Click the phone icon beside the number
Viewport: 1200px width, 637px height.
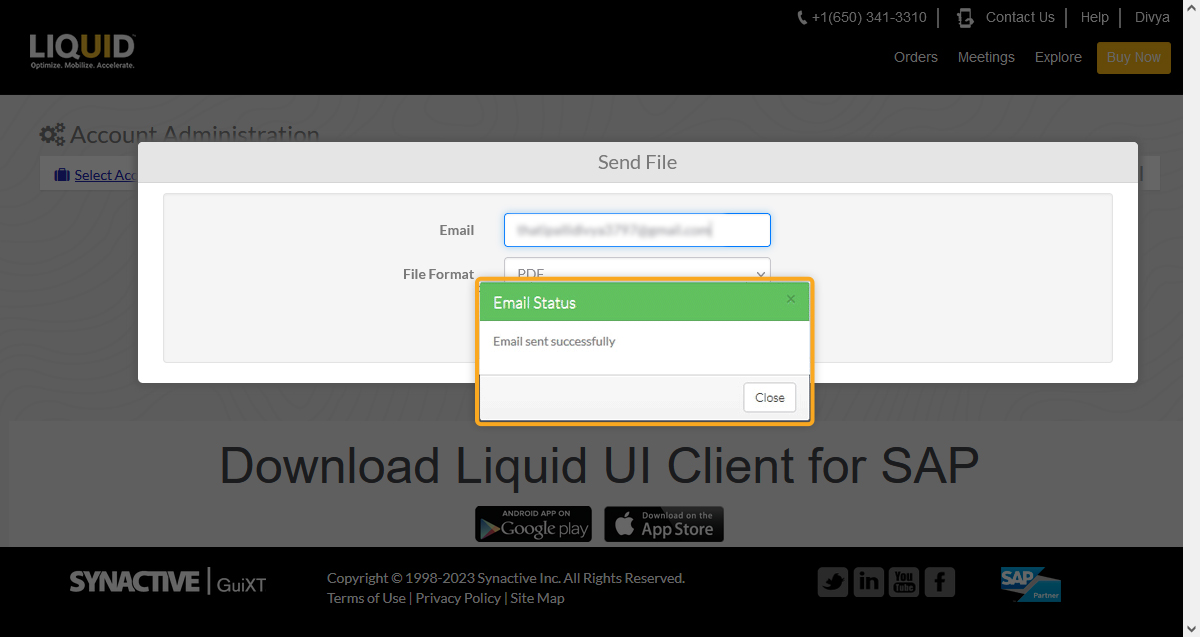[802, 18]
